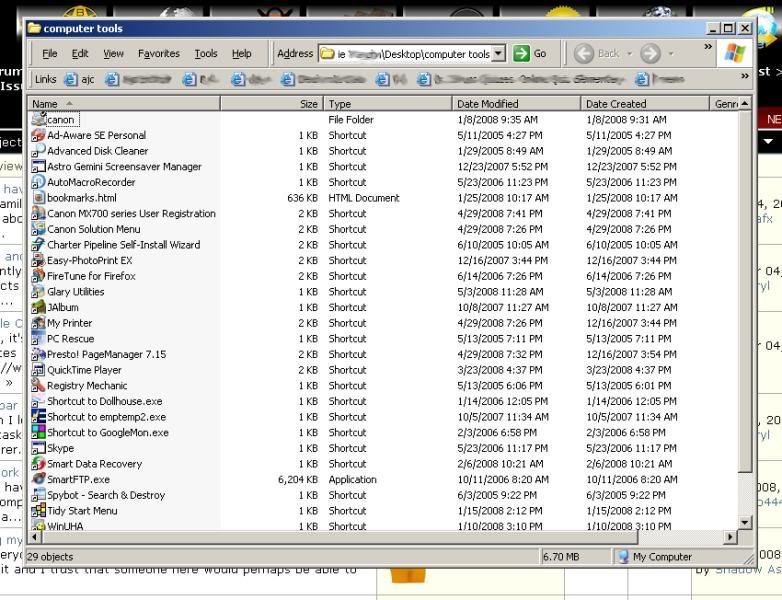Click the Back navigation button
Screen dimensions: 782x600
[x=596, y=53]
